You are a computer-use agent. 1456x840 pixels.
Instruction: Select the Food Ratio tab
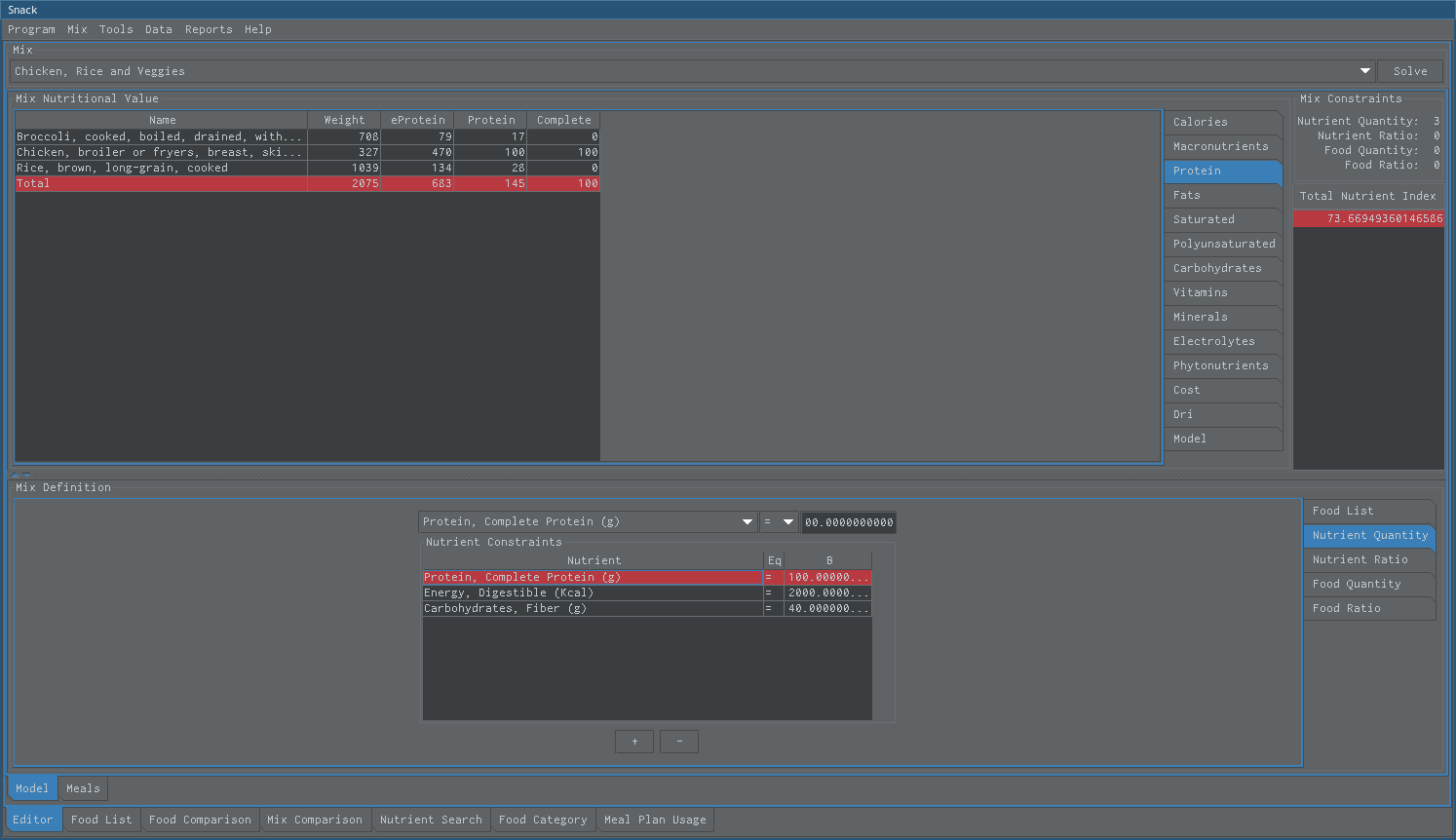1369,608
